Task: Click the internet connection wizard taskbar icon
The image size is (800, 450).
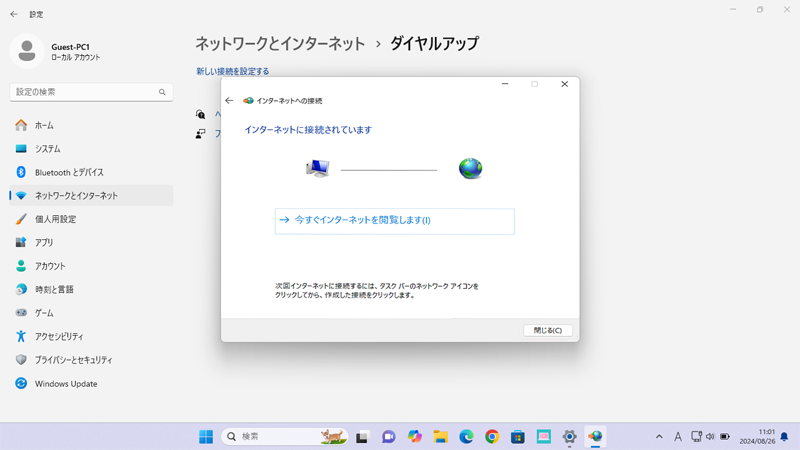Action: 595,437
